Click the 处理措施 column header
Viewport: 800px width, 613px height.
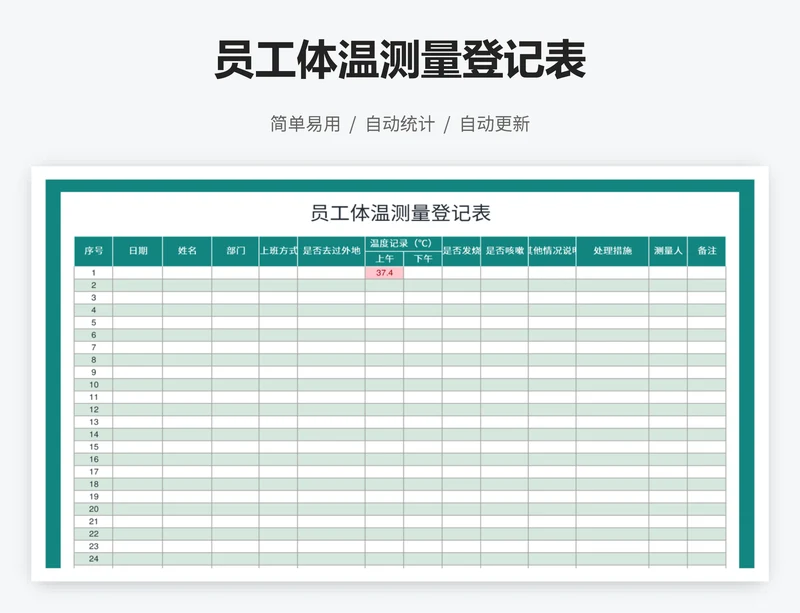point(612,251)
